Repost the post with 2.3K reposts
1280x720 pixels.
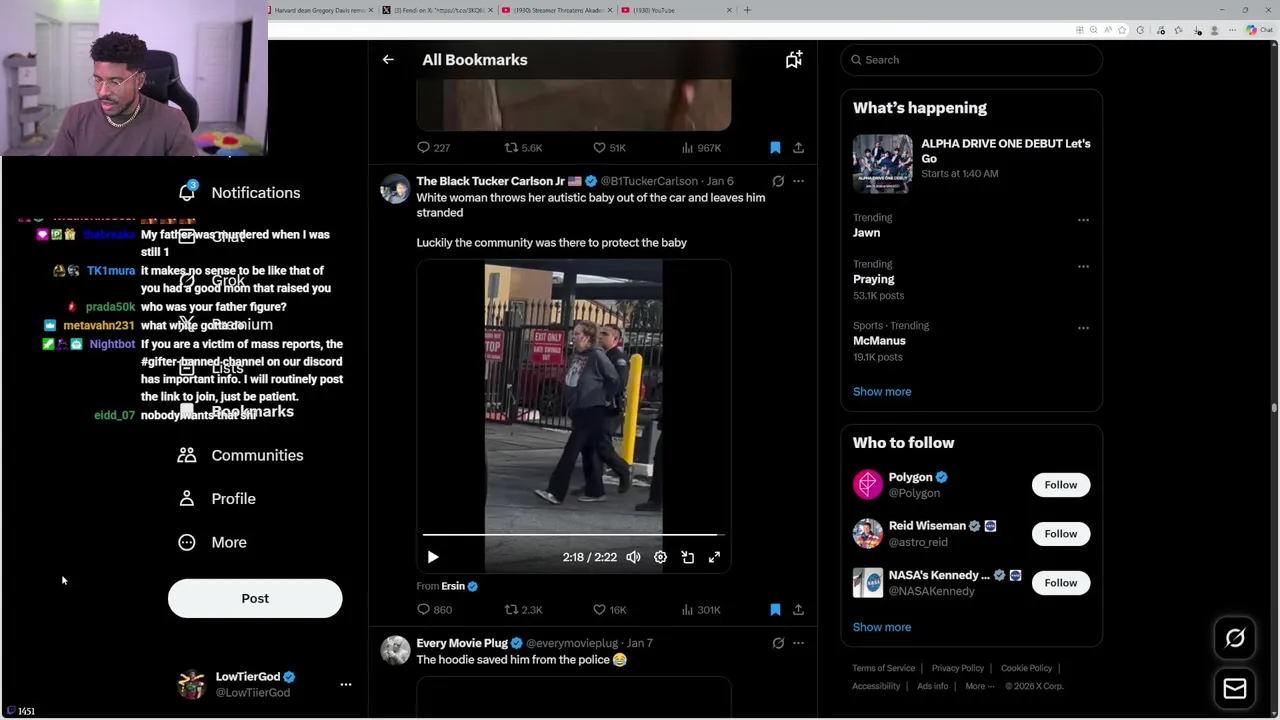523,610
